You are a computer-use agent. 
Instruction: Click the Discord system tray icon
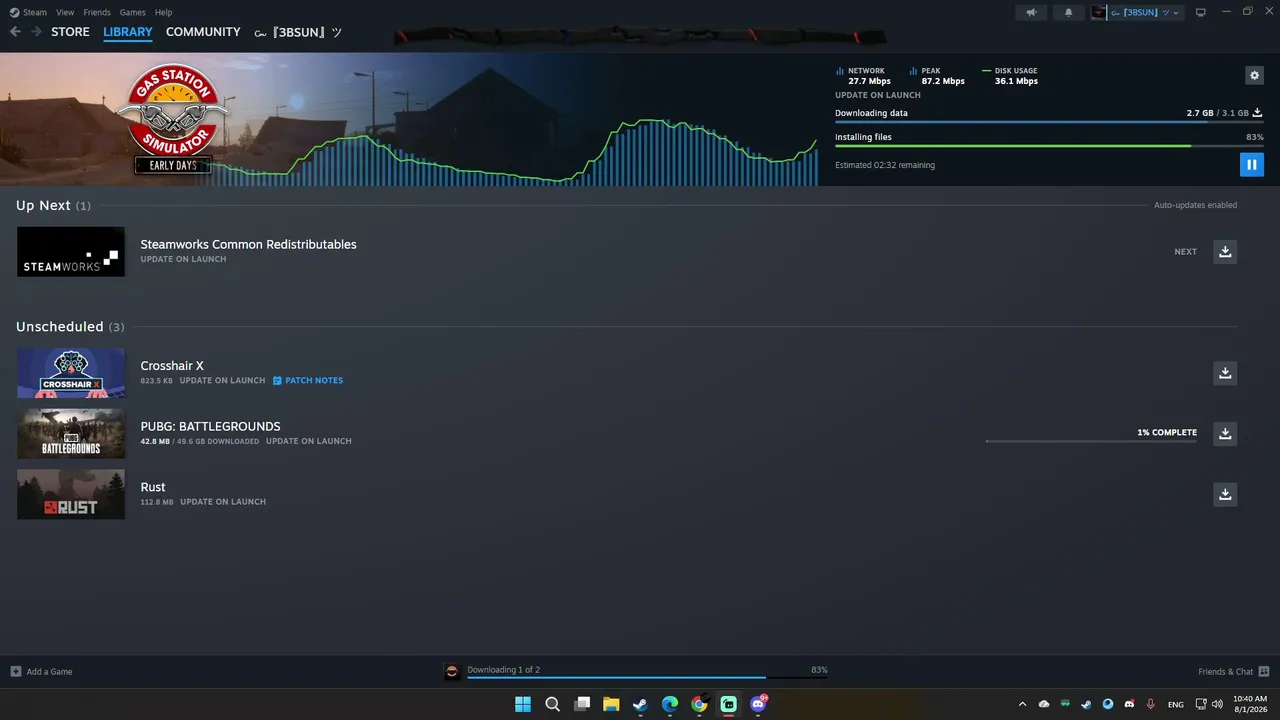(1130, 704)
